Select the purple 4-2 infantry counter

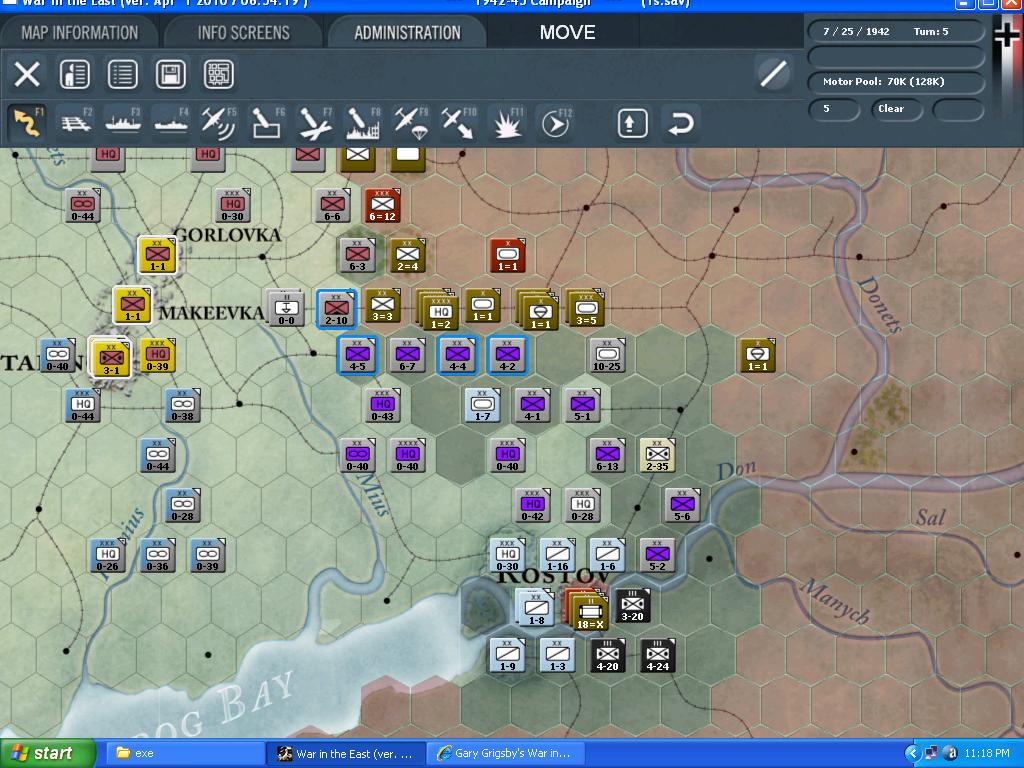(507, 356)
